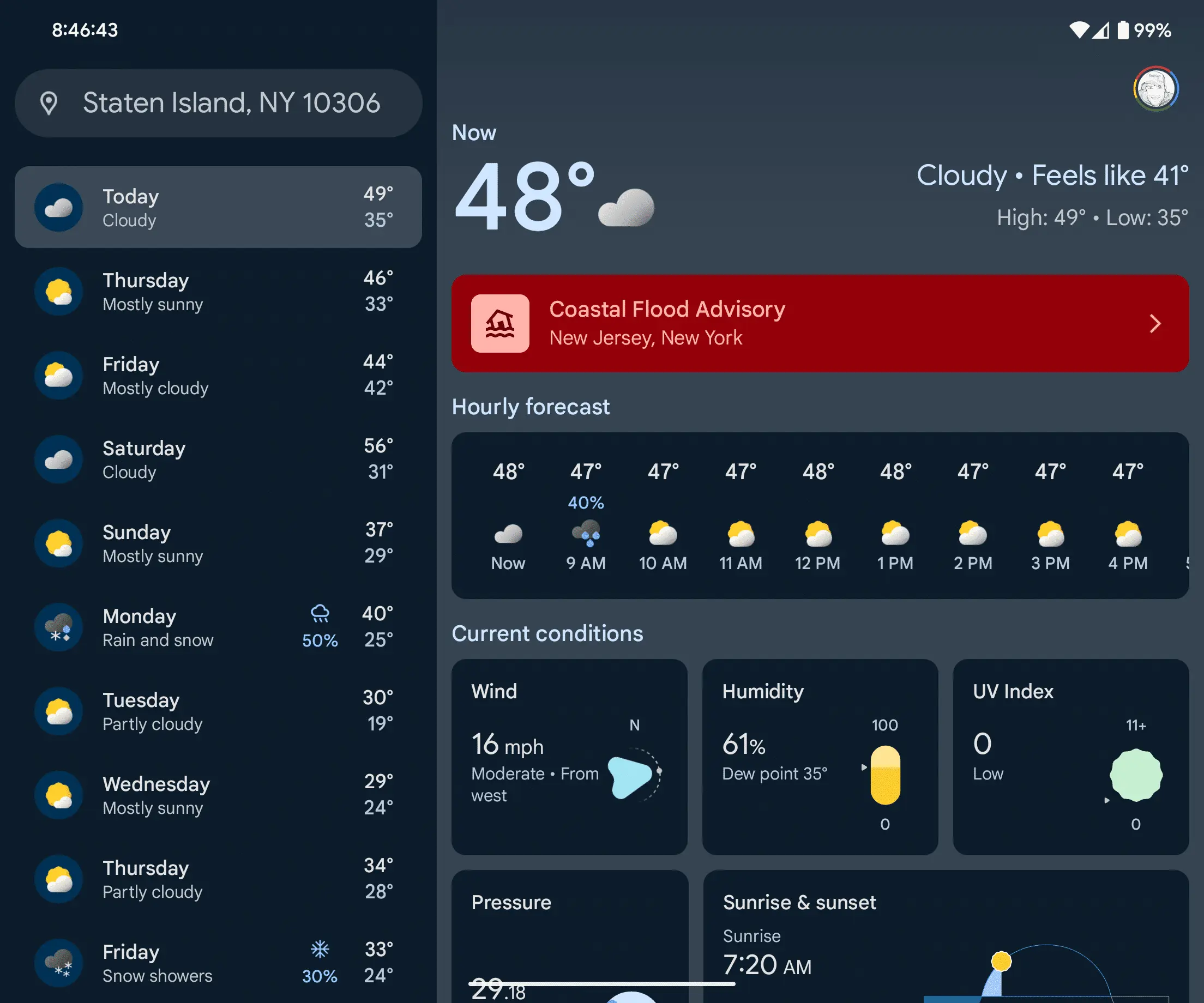Click the snowflake icon on Friday's snow showers row
This screenshot has height=1003, width=1204.
(x=320, y=949)
